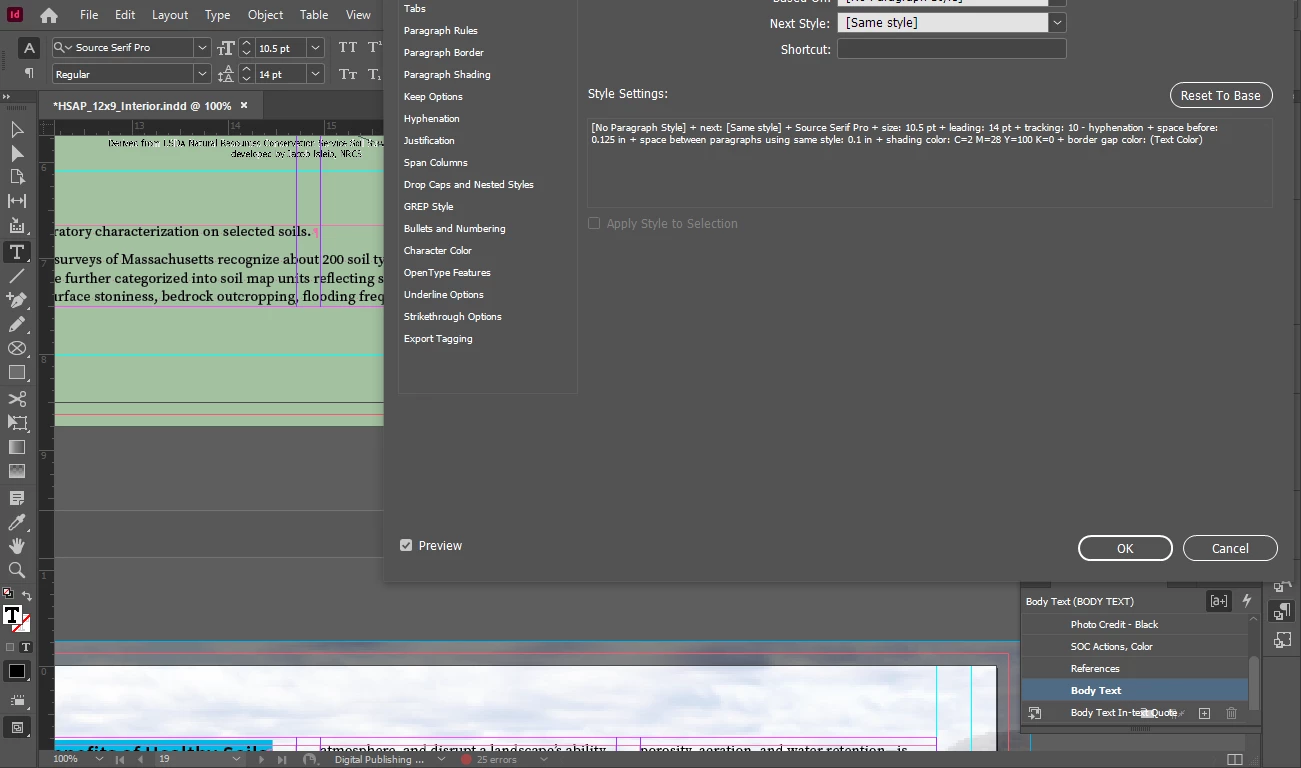Select the Line tool
The width and height of the screenshot is (1301, 768).
pos(17,275)
